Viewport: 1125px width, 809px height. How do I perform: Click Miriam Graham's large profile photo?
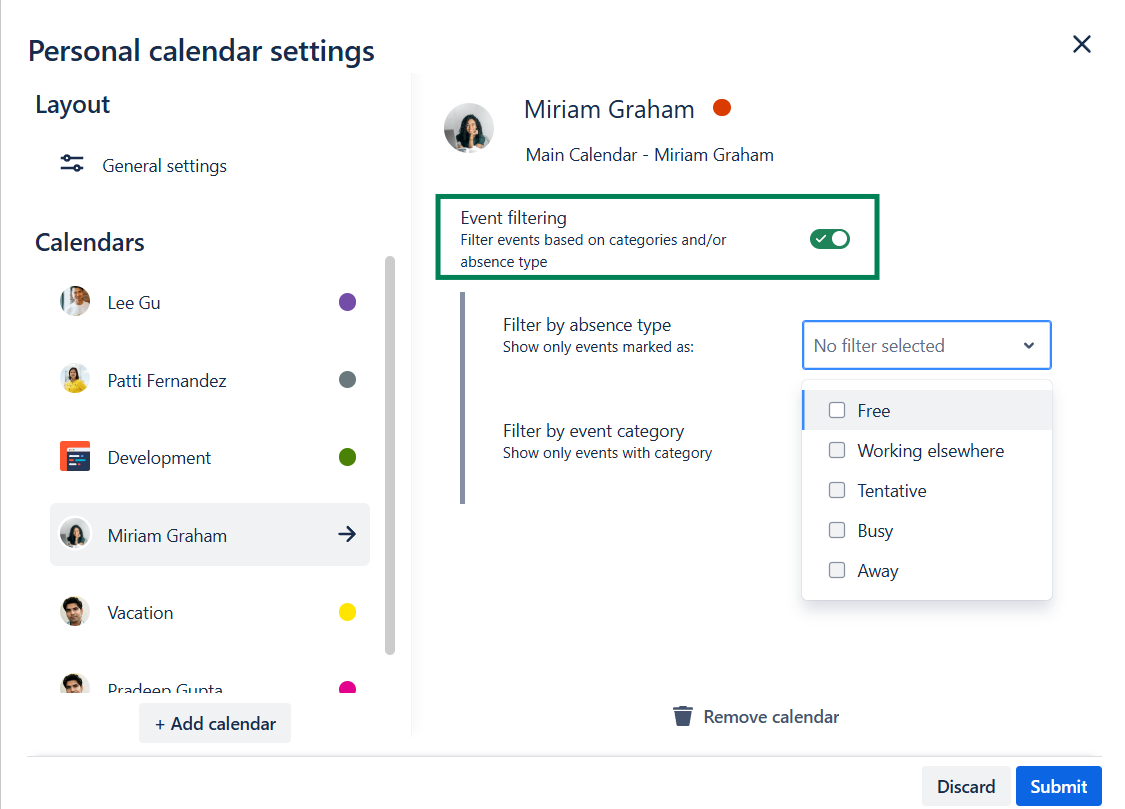pos(469,128)
